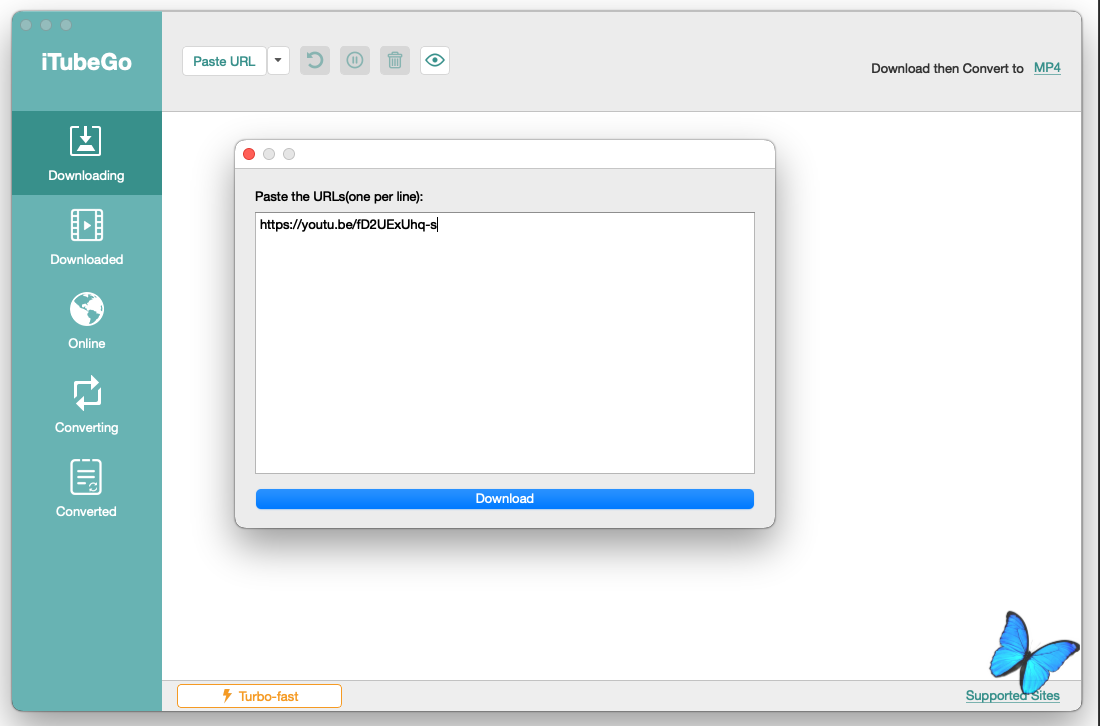1100x726 pixels.
Task: Open the Converted section in the sidebar
Action: coord(86,490)
